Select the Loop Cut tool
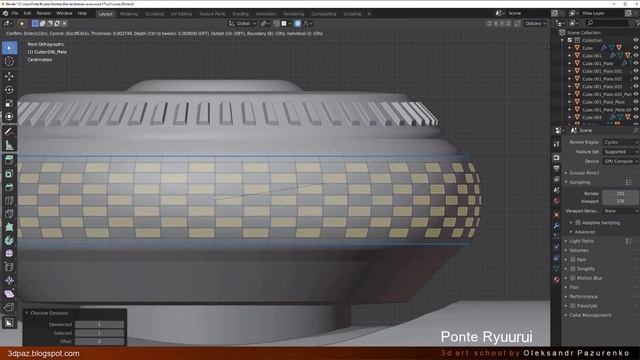The width and height of the screenshot is (640, 360). [9, 200]
